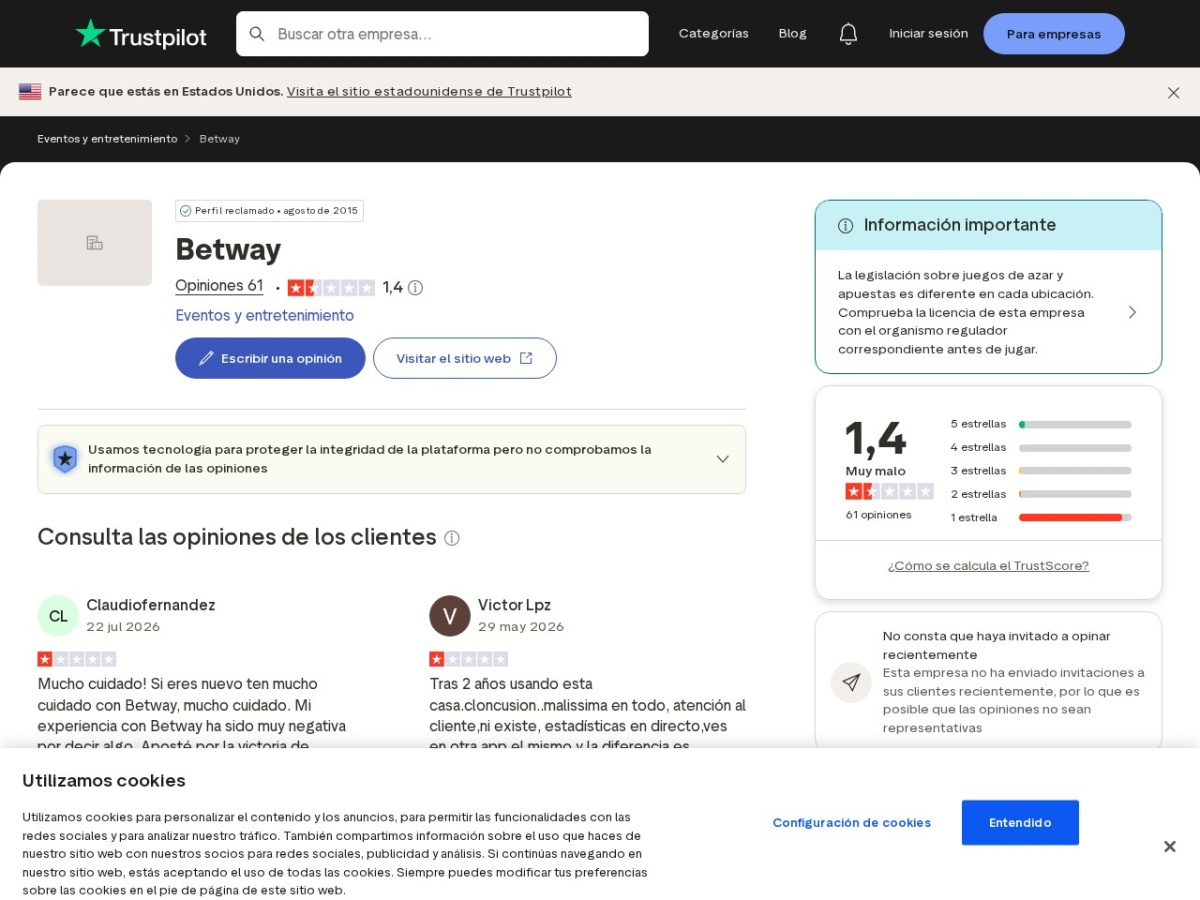Visit the US Trustpilot site link

[x=429, y=92]
